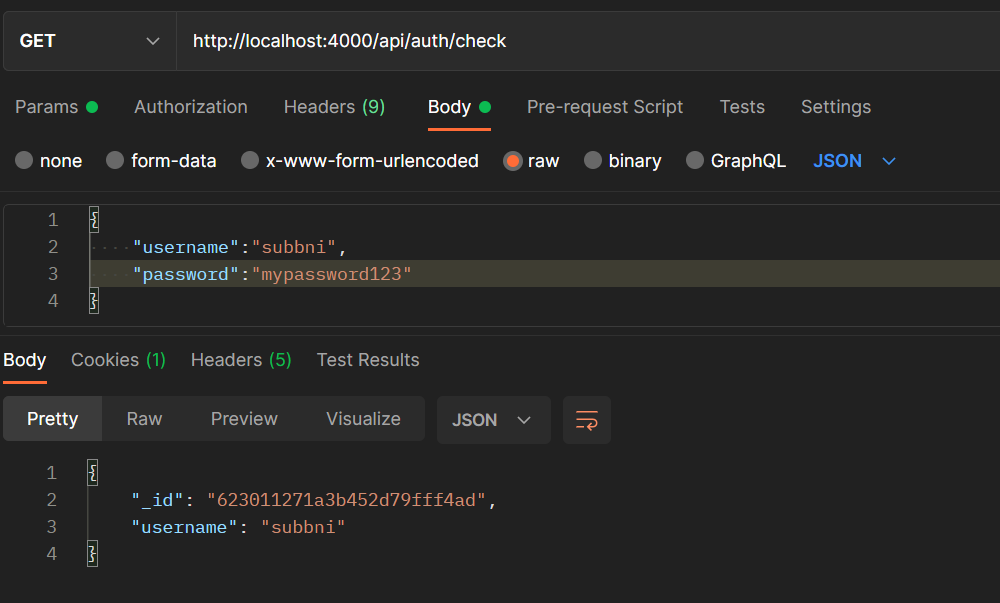The height and width of the screenshot is (603, 1000).
Task: Click closing brace on response line 4
Action: pos(92,553)
